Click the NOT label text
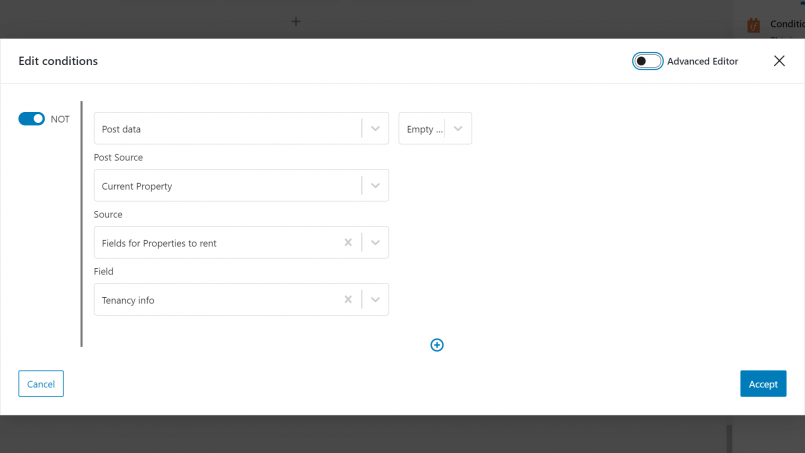The image size is (805, 453). pyautogui.click(x=60, y=119)
